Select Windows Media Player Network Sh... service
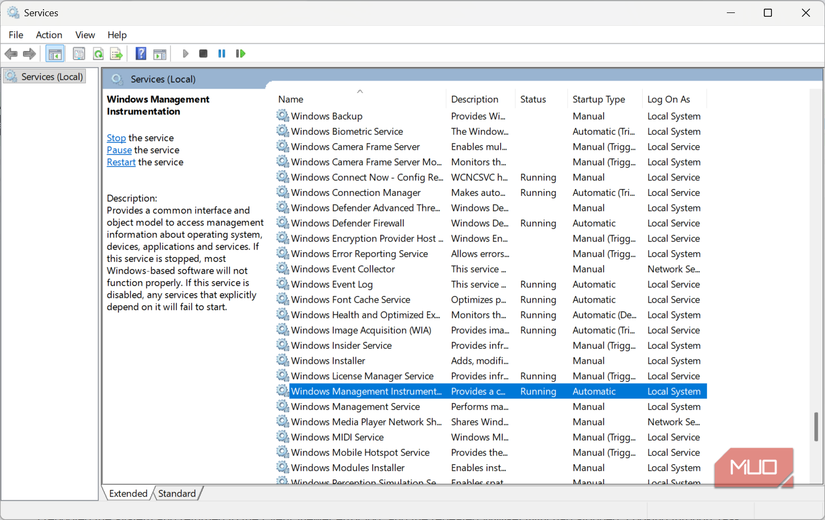 (x=491, y=421)
